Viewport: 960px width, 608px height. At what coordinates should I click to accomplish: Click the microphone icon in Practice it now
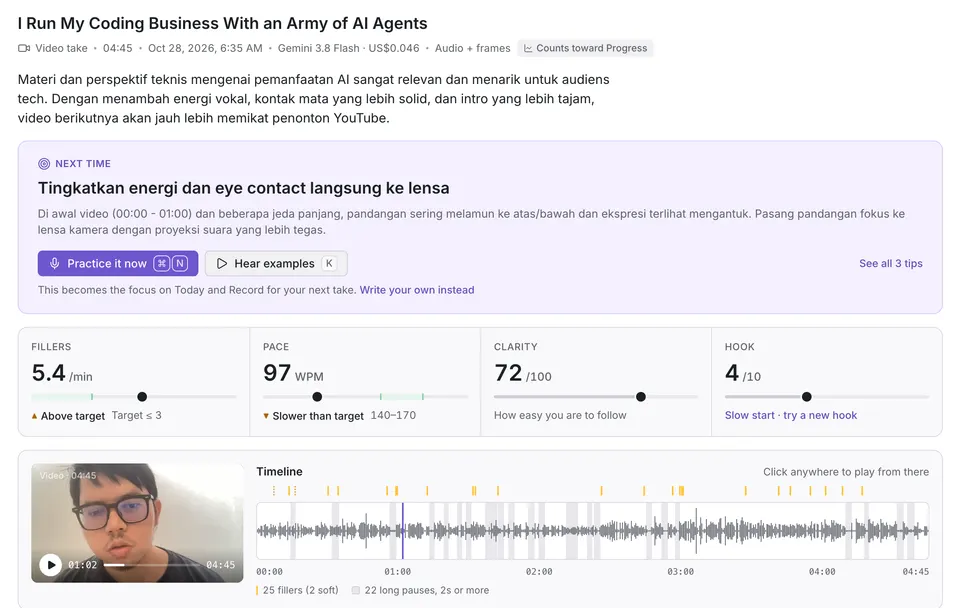(54, 263)
